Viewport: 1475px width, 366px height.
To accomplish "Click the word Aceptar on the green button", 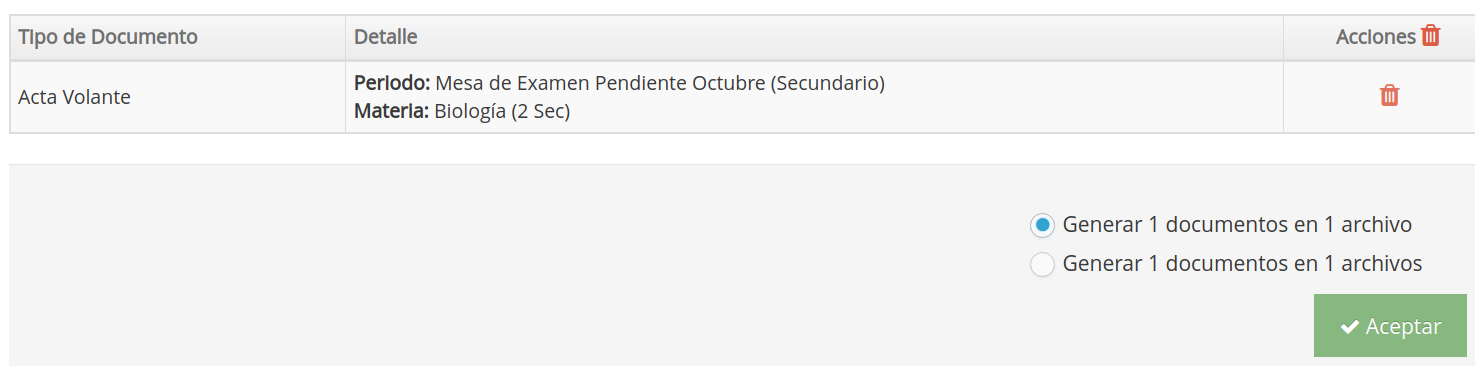I will click(x=1404, y=327).
